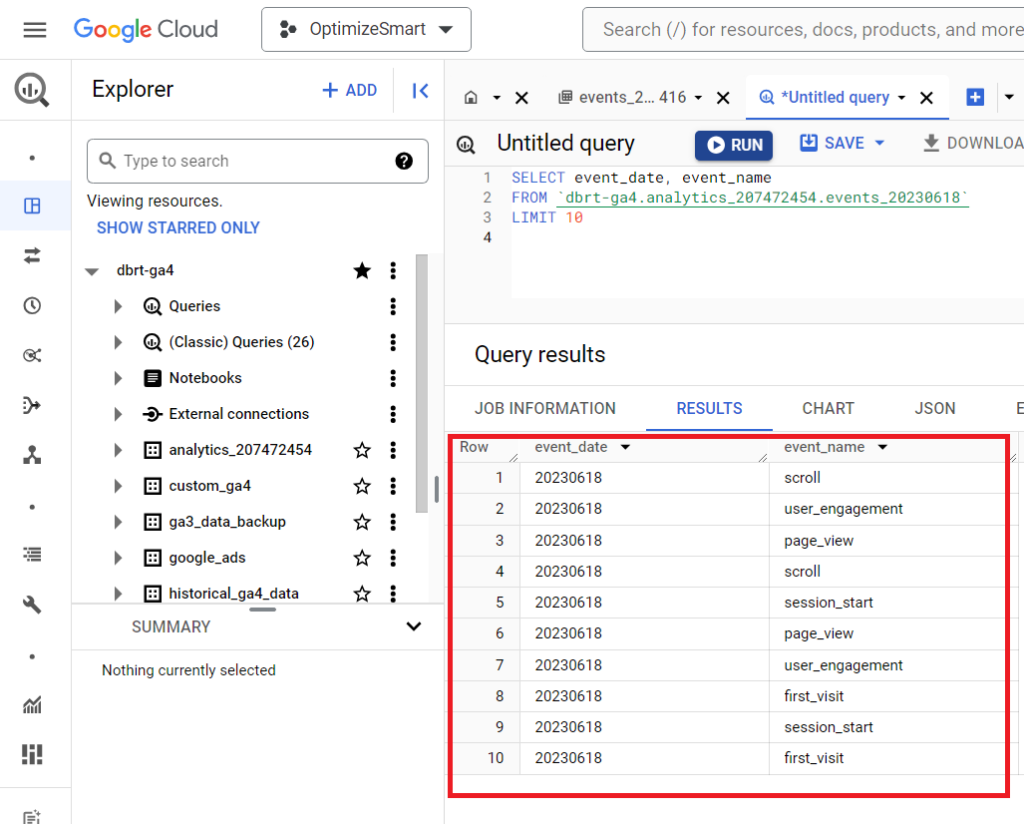Screen dimensions: 1024x824
Task: Click the Analytics Hub icon in the sidebar
Action: pyautogui.click(x=33, y=355)
